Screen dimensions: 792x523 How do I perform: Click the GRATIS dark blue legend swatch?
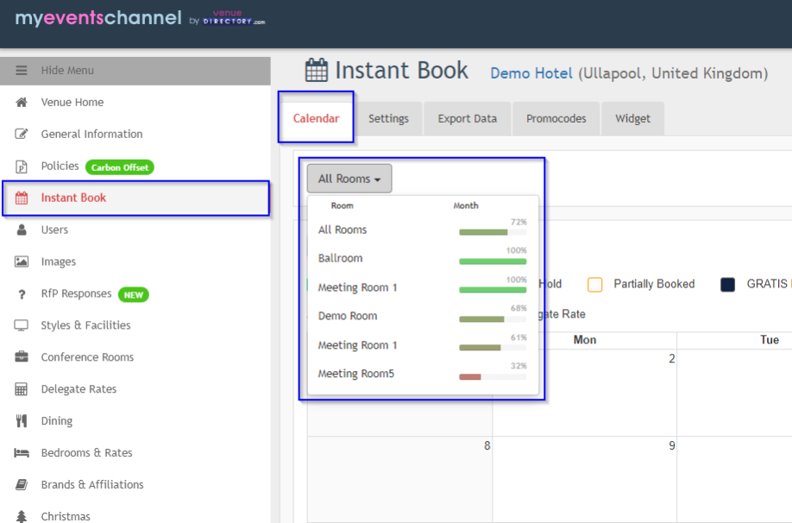tap(727, 284)
